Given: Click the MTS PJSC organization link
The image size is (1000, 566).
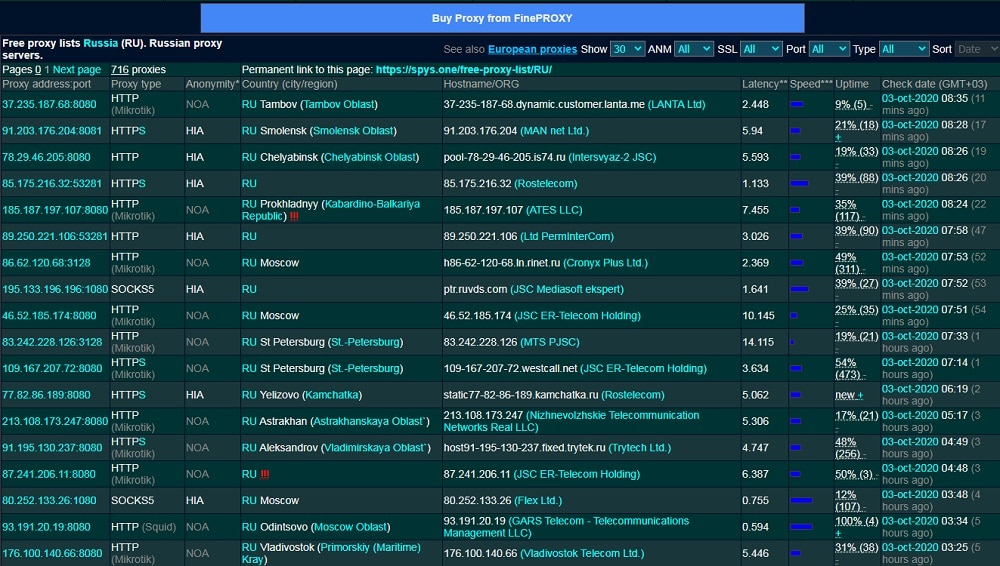Looking at the screenshot, I should point(550,342).
